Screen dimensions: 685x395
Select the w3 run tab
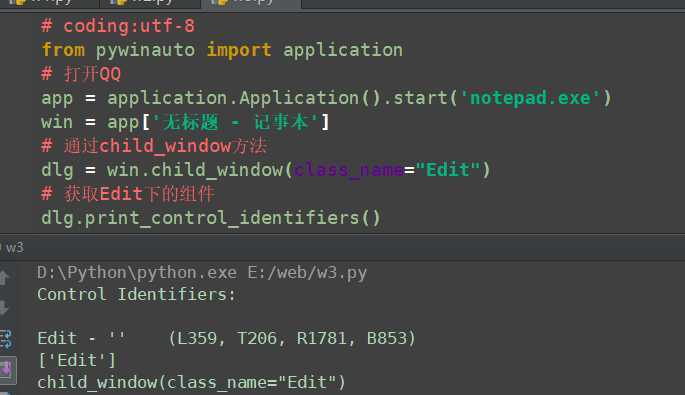click(x=14, y=248)
